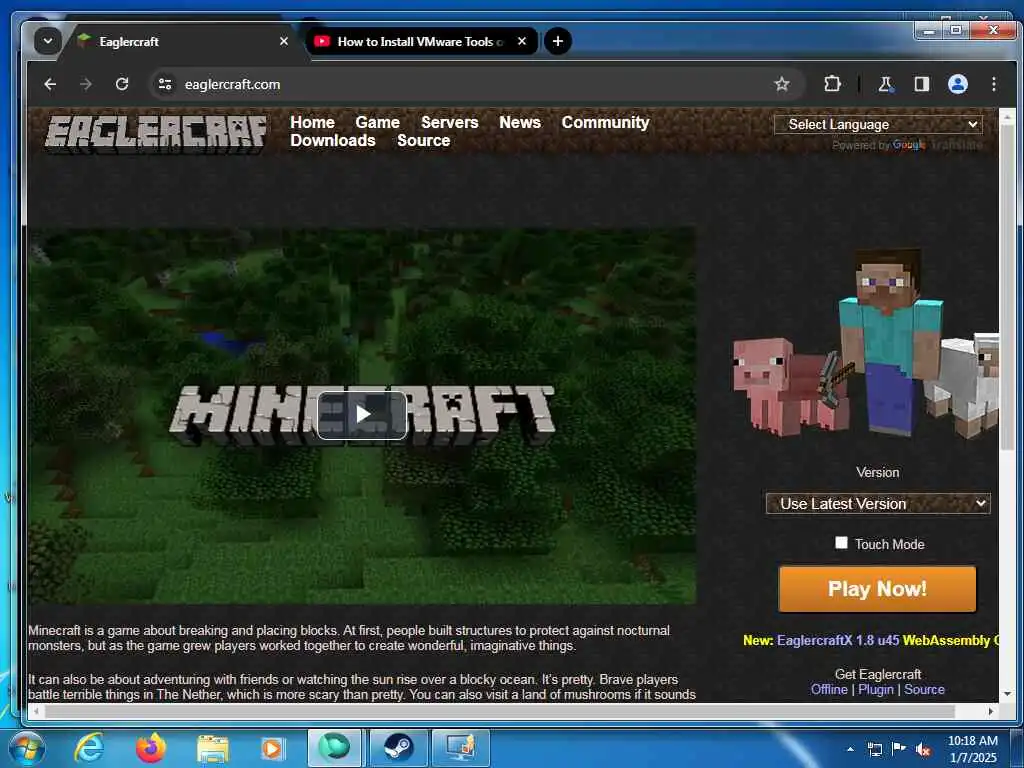Play the Minecraft trailer video
1024x768 pixels.
pyautogui.click(x=362, y=414)
